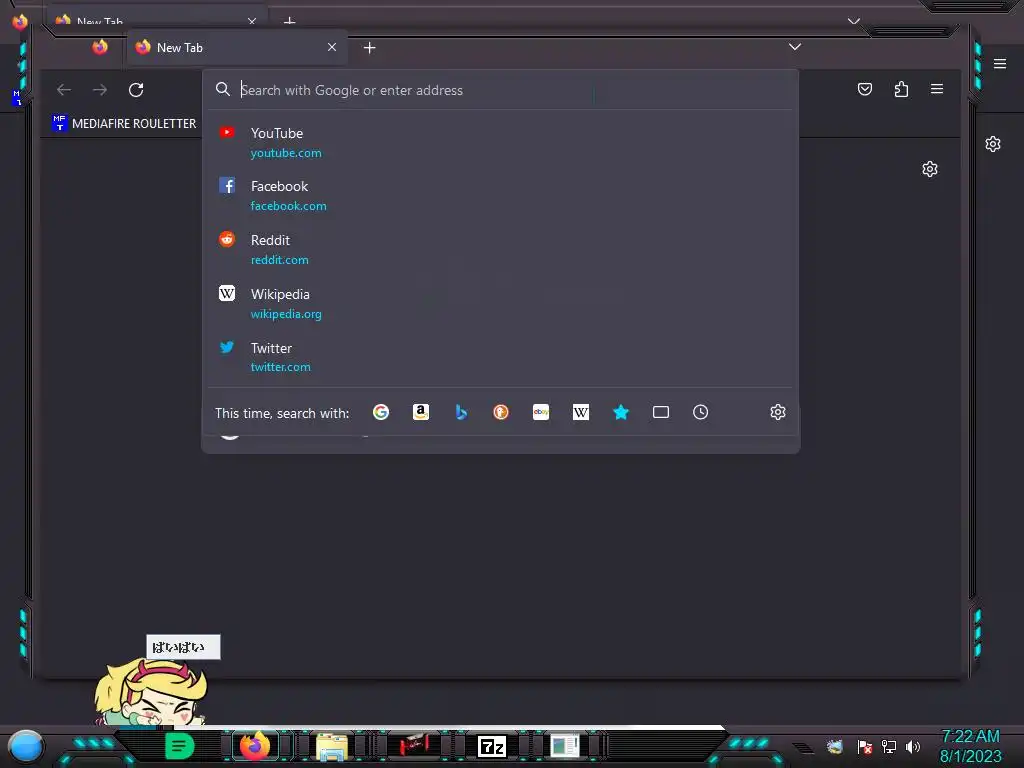Image resolution: width=1024 pixels, height=768 pixels.
Task: Select the background window's New Tab tab
Action: pos(157,20)
